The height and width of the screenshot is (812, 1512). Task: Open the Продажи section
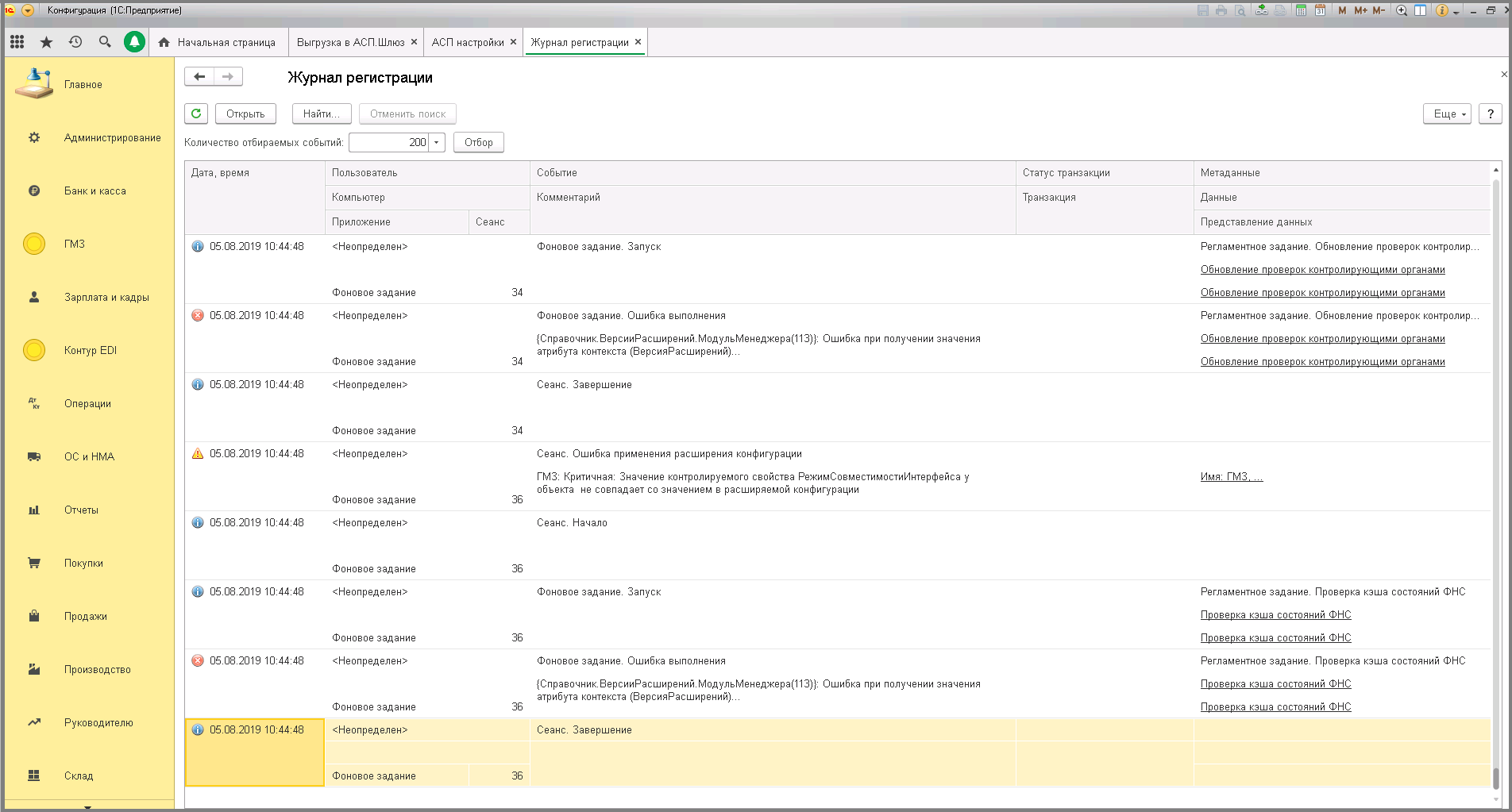pos(89,617)
